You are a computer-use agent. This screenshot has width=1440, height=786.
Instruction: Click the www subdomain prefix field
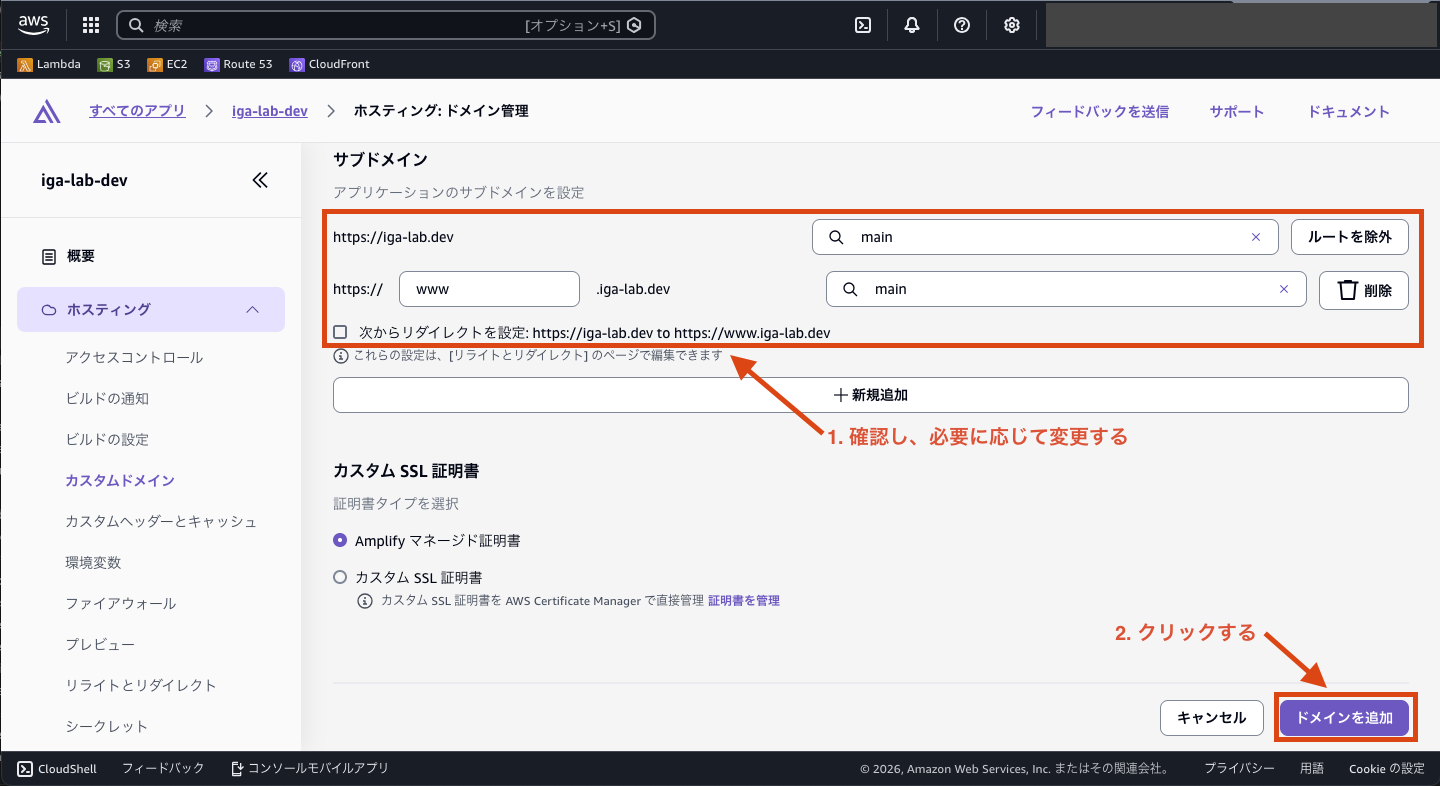(x=489, y=289)
